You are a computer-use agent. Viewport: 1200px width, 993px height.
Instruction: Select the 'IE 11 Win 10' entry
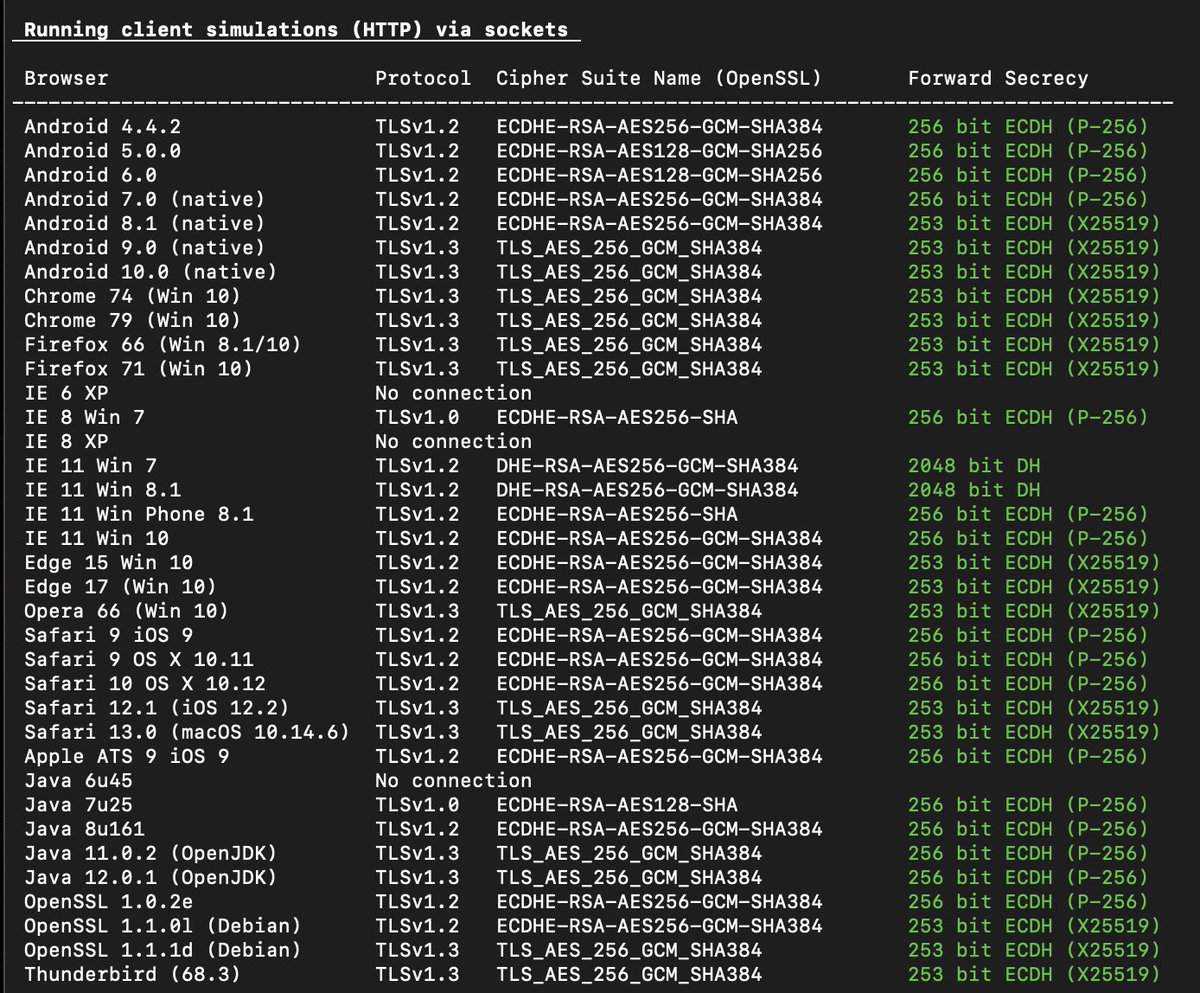[x=97, y=538]
